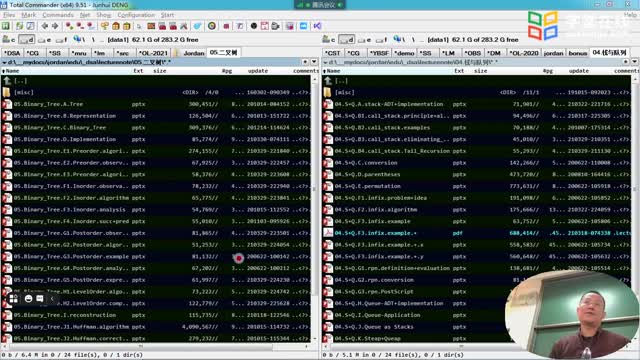
Task: Go back with the left arrow icon
Action: (x=44, y=26)
